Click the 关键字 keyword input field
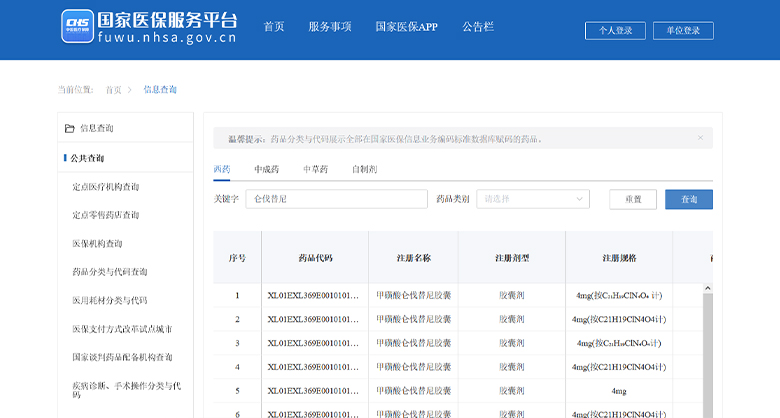 pos(336,199)
